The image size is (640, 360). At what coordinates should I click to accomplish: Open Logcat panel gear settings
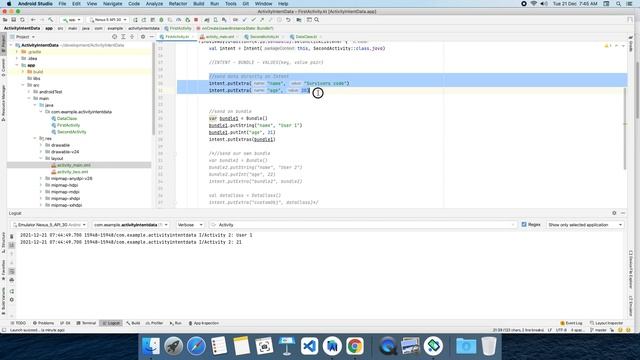pos(614,213)
